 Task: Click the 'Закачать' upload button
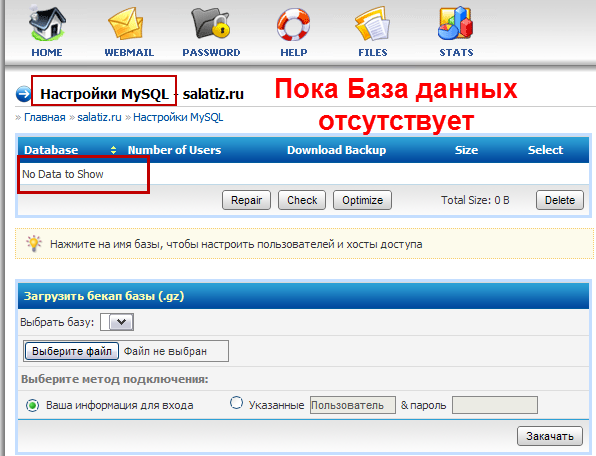[x=550, y=436]
